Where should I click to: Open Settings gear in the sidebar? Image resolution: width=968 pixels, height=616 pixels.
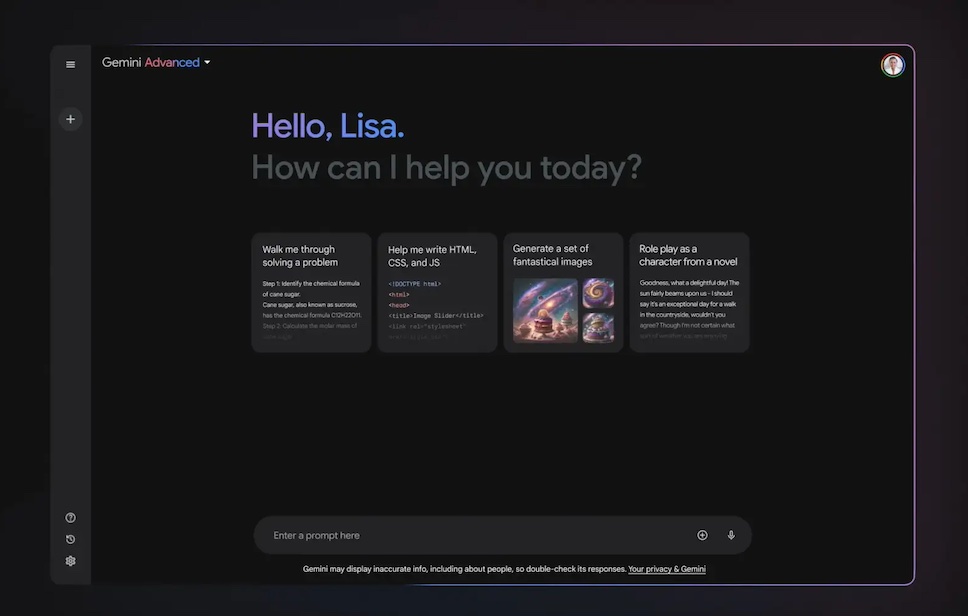point(70,561)
